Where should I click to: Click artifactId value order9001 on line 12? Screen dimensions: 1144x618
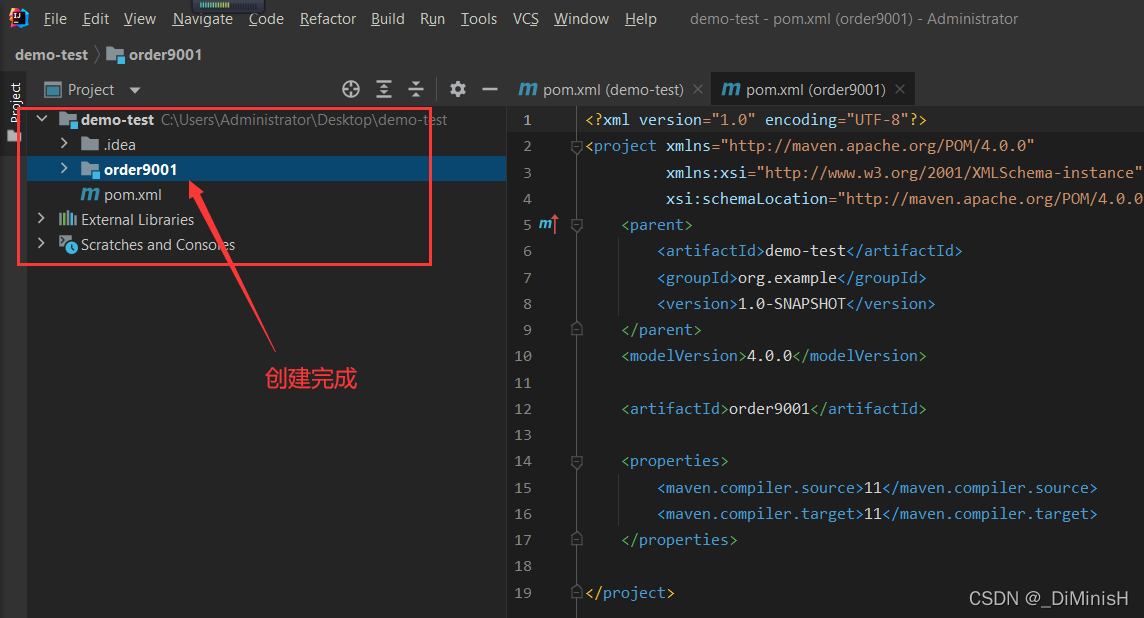(x=769, y=409)
